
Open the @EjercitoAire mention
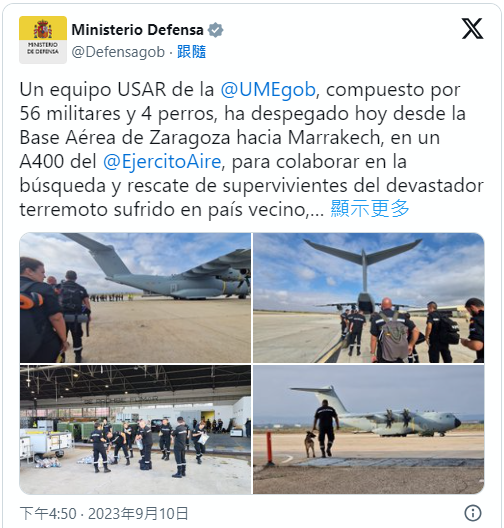click(162, 161)
